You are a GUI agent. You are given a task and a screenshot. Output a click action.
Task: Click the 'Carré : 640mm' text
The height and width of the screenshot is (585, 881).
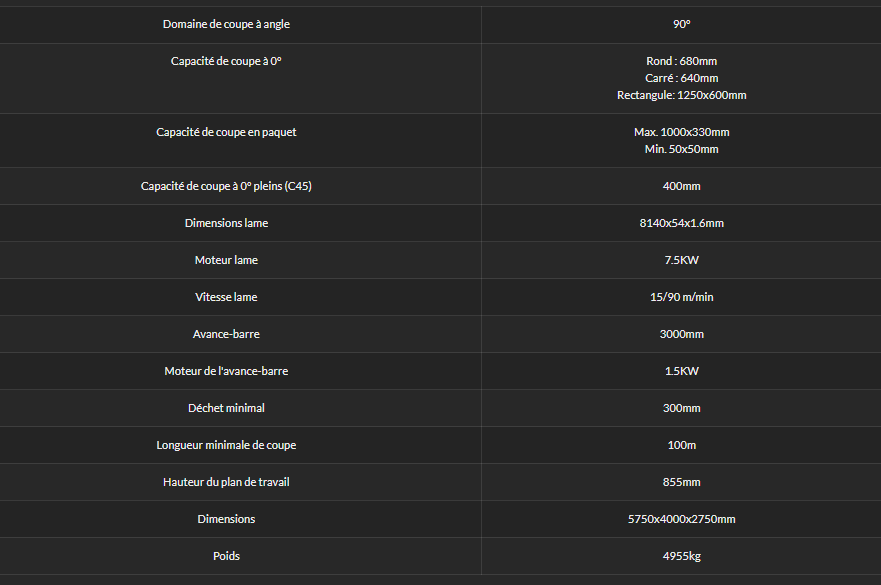[x=681, y=78]
